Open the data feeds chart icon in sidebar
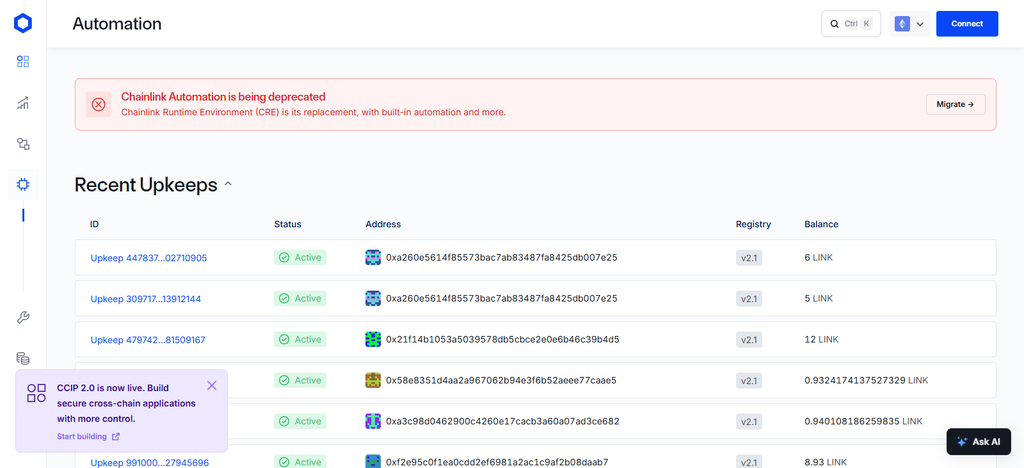 (x=23, y=102)
